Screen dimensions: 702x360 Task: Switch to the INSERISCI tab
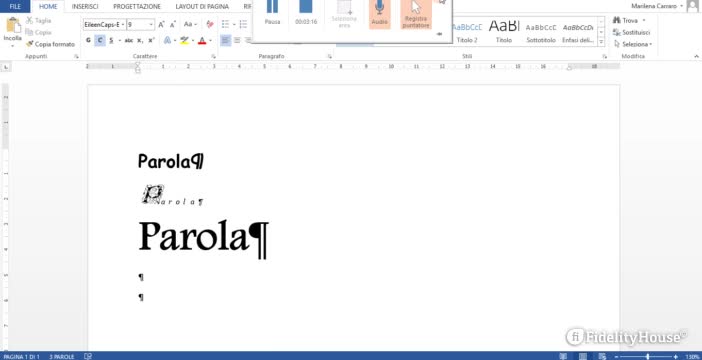[x=85, y=6]
